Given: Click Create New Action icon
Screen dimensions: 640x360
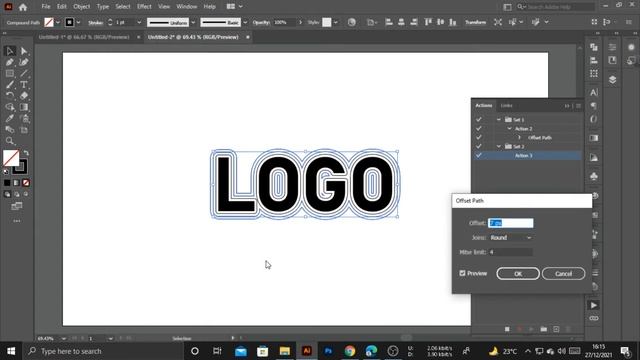Looking at the screenshot, I should (556, 329).
